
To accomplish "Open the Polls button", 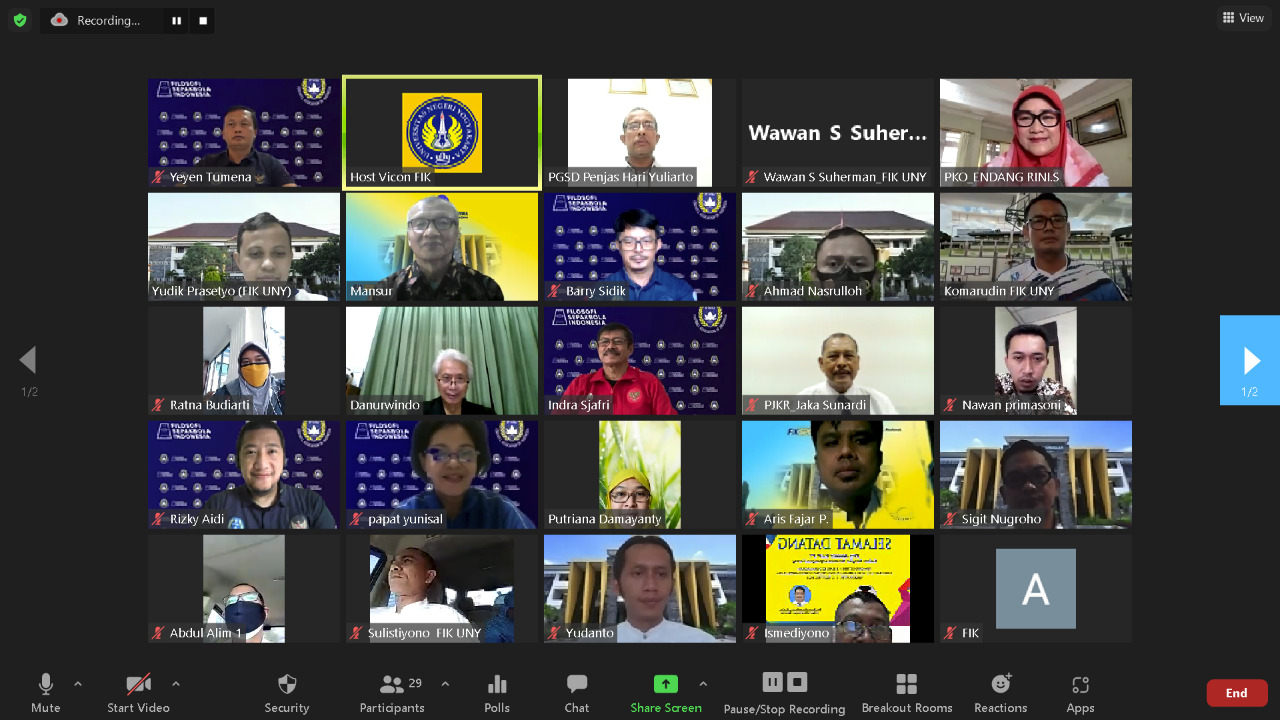I will coord(497,693).
